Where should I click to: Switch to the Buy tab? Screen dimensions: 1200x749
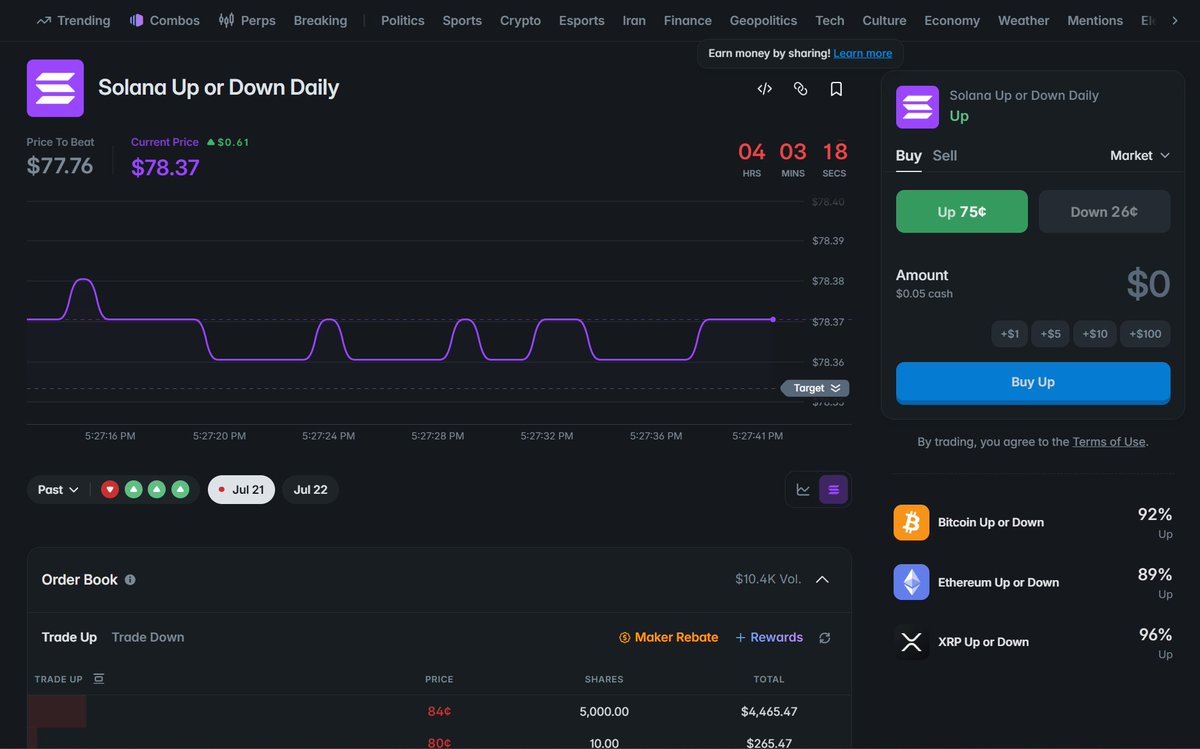[909, 155]
